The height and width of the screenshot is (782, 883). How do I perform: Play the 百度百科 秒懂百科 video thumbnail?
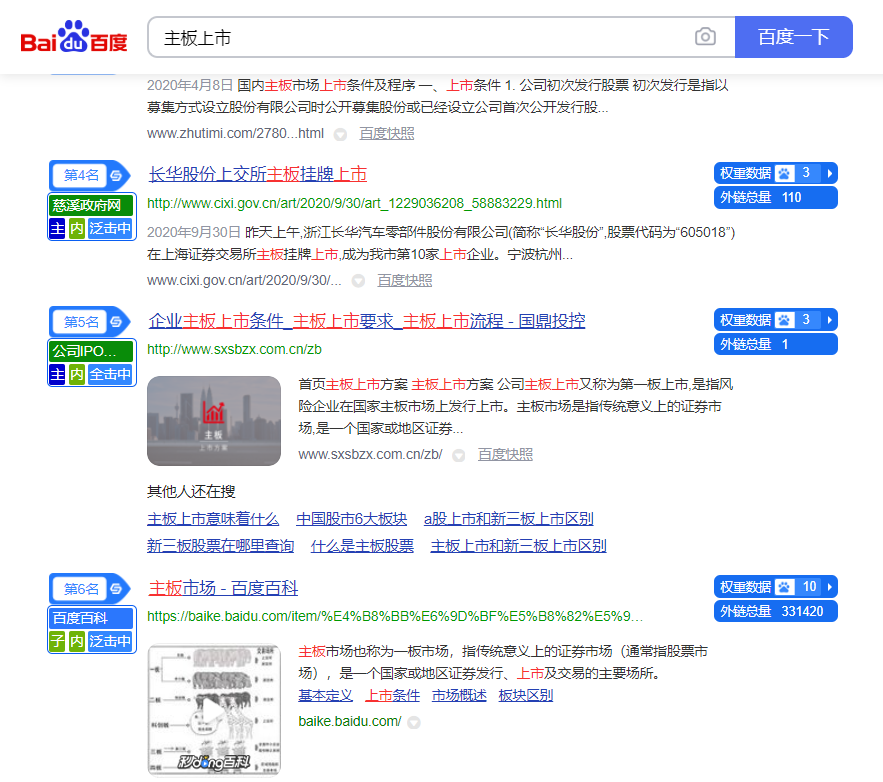click(214, 710)
